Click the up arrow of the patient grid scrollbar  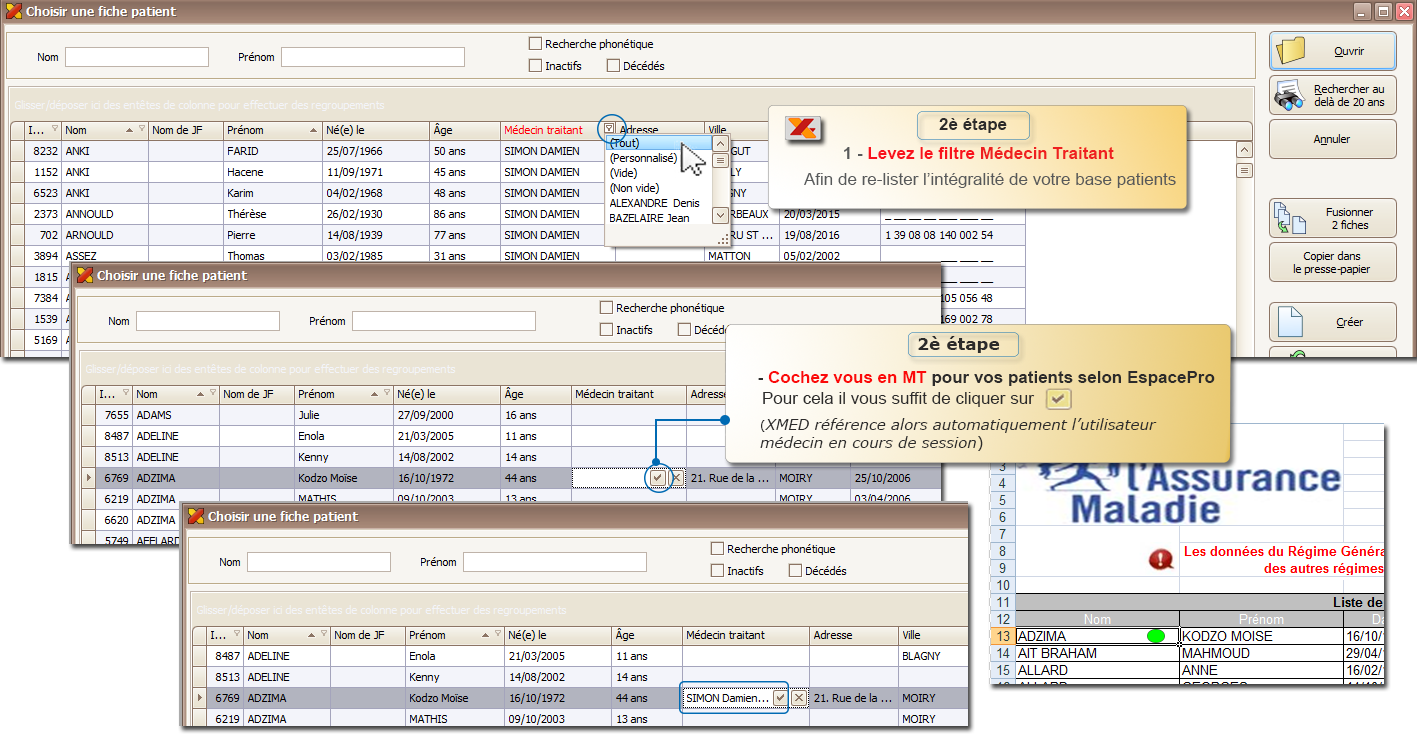click(x=1244, y=150)
